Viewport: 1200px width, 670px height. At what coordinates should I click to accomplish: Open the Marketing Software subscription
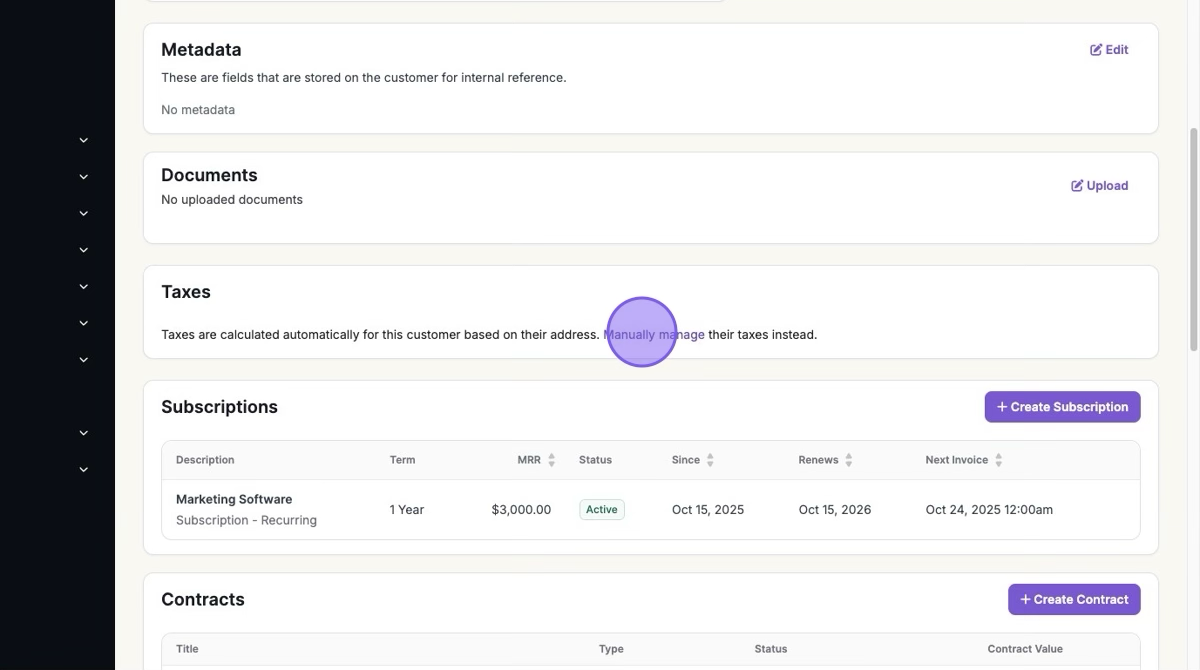coord(234,499)
